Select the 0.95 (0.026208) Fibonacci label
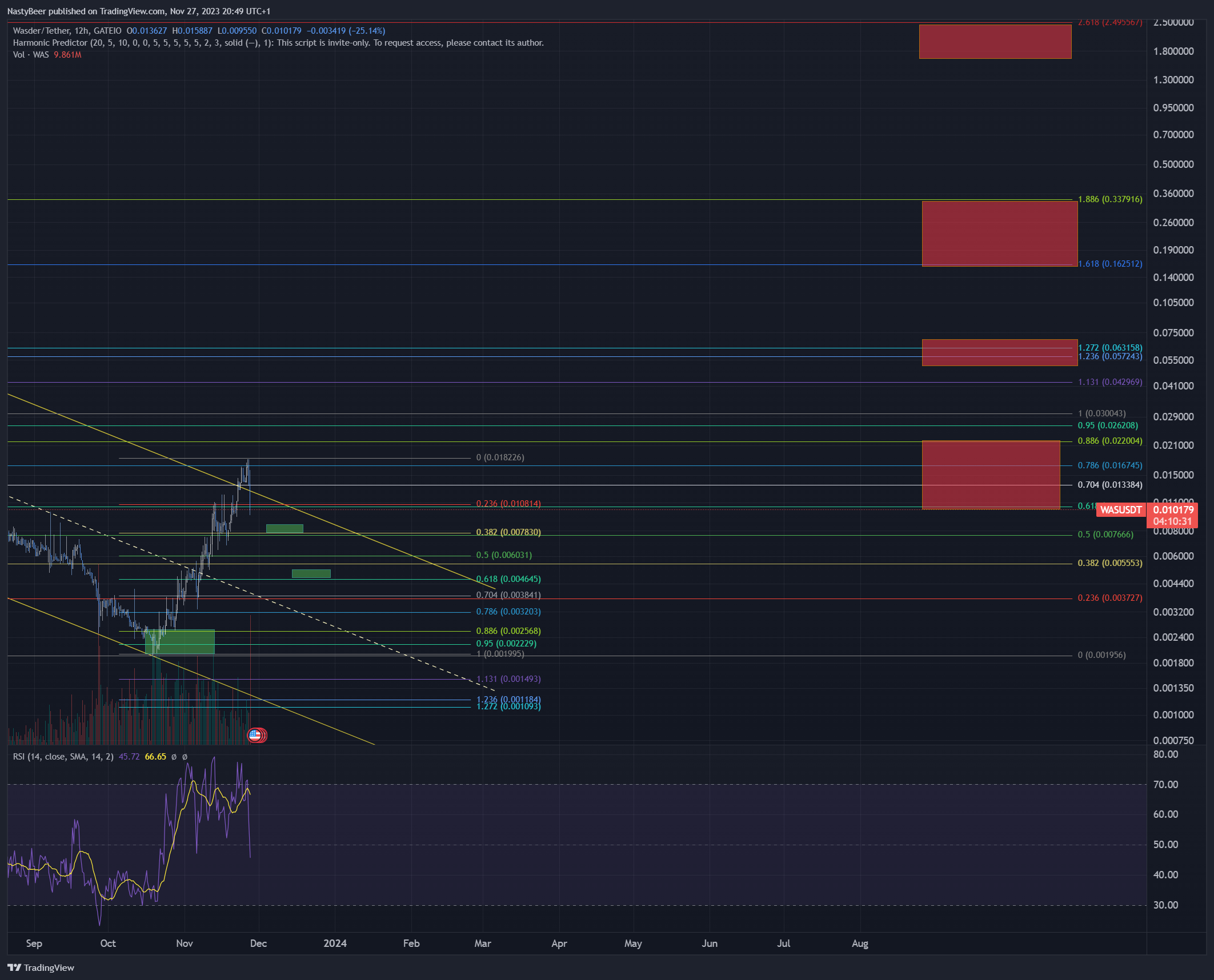Screen dimensions: 1214x980 [x=1108, y=425]
